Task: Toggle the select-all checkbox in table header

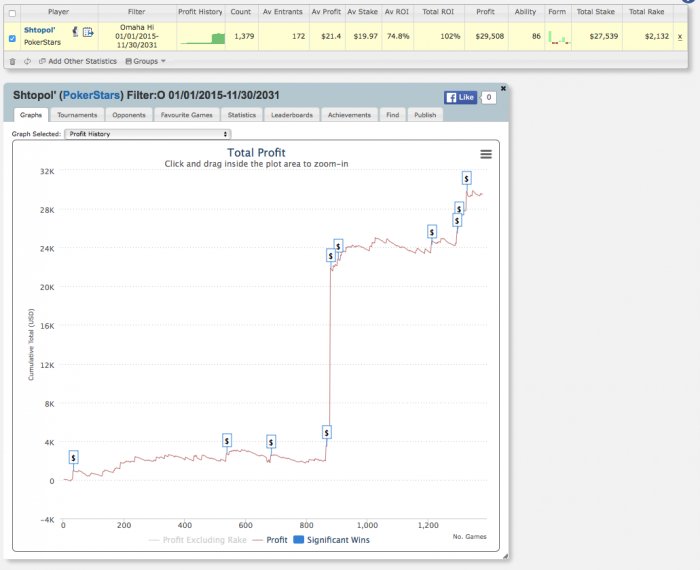Action: (x=12, y=13)
